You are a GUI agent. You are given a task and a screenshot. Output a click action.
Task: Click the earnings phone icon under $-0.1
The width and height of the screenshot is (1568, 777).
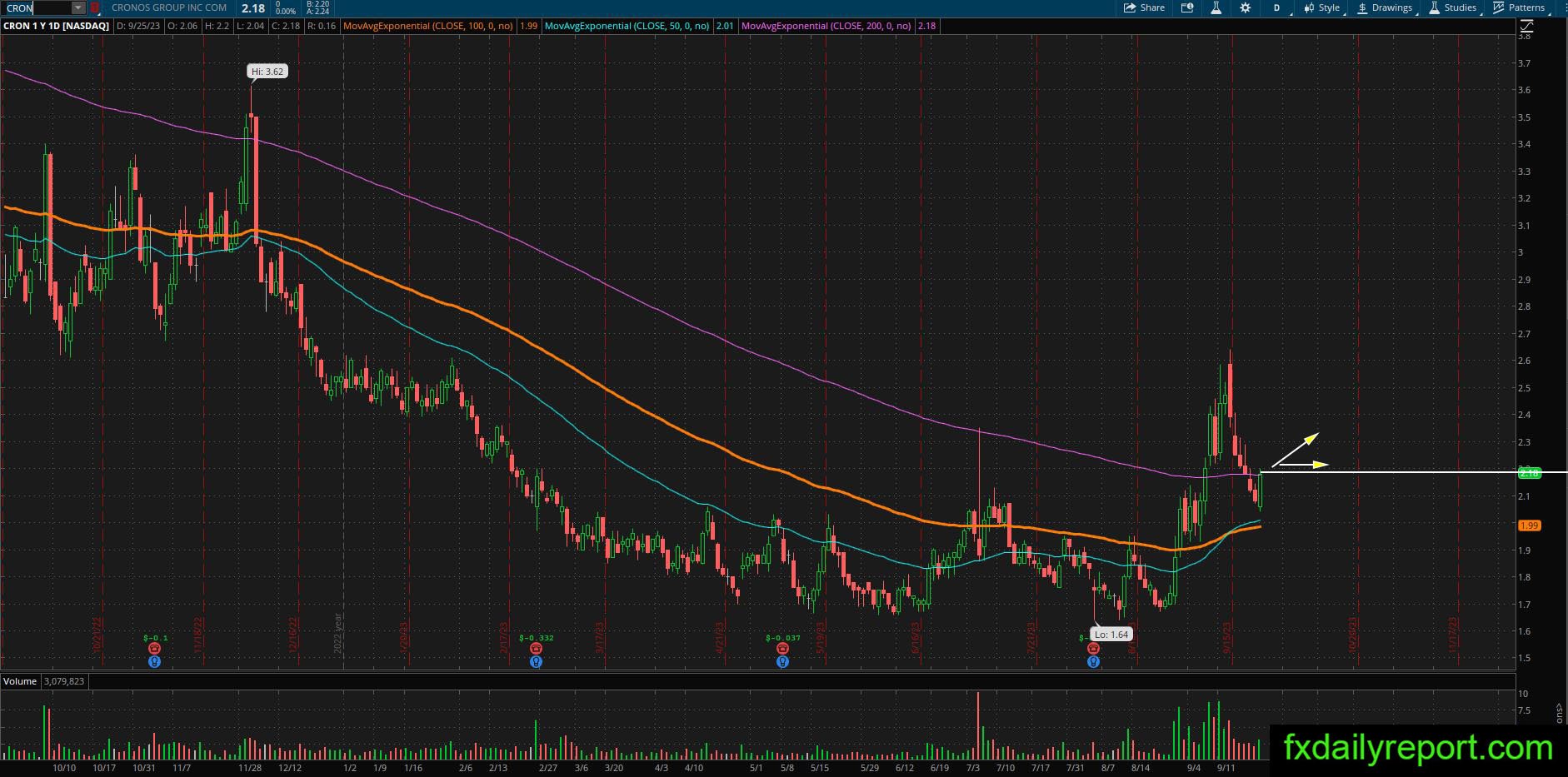click(x=154, y=649)
